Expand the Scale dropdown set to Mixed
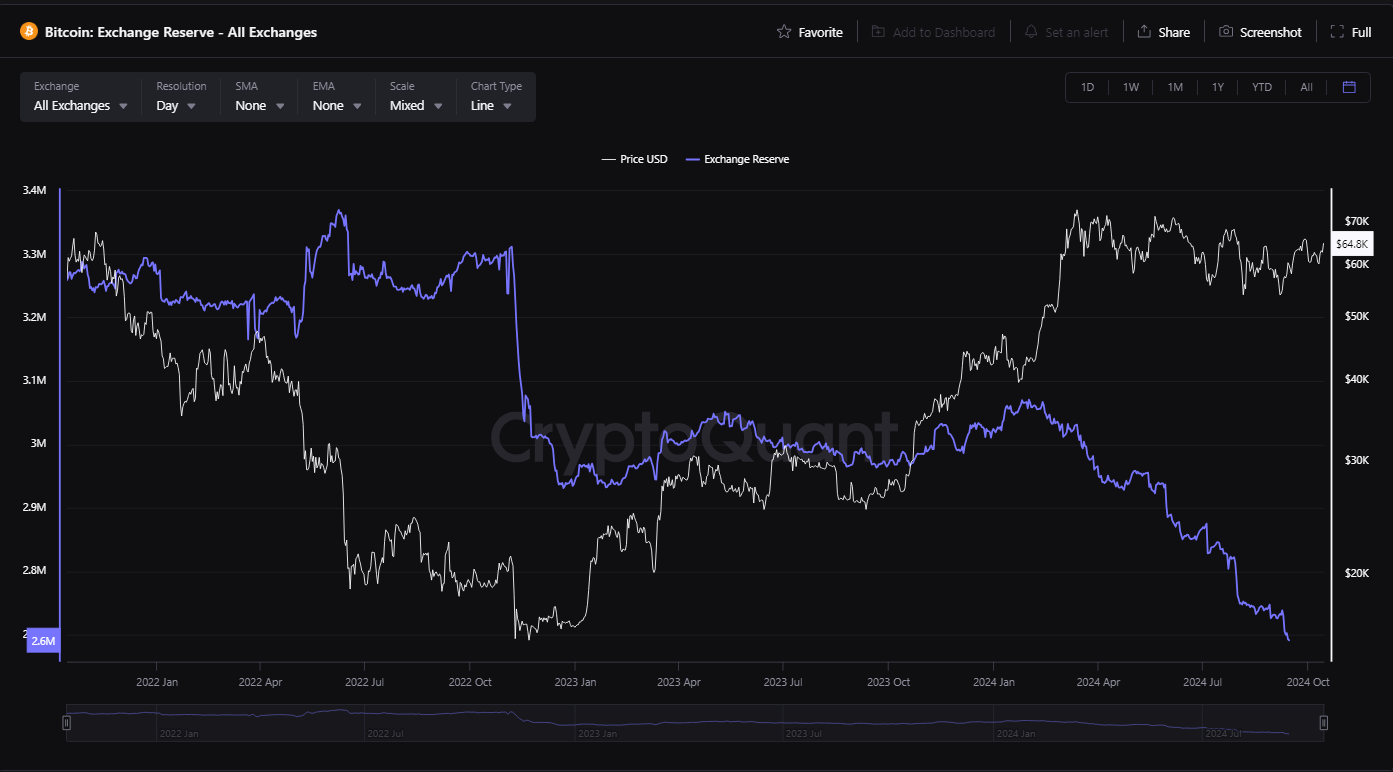The image size is (1393, 772). pyautogui.click(x=416, y=105)
